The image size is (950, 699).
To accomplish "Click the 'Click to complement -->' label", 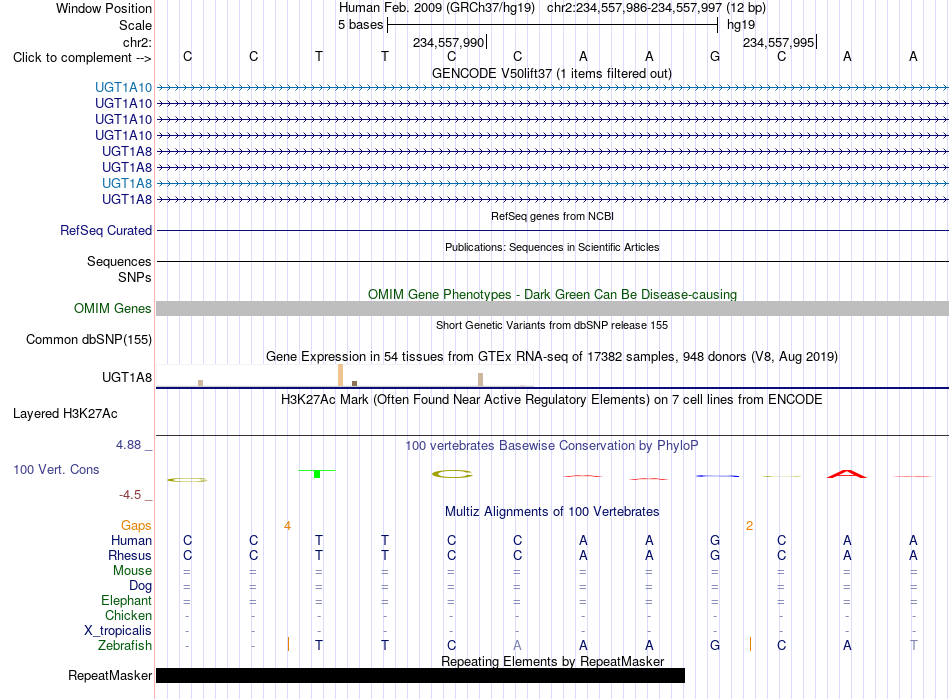I will (x=82, y=58).
